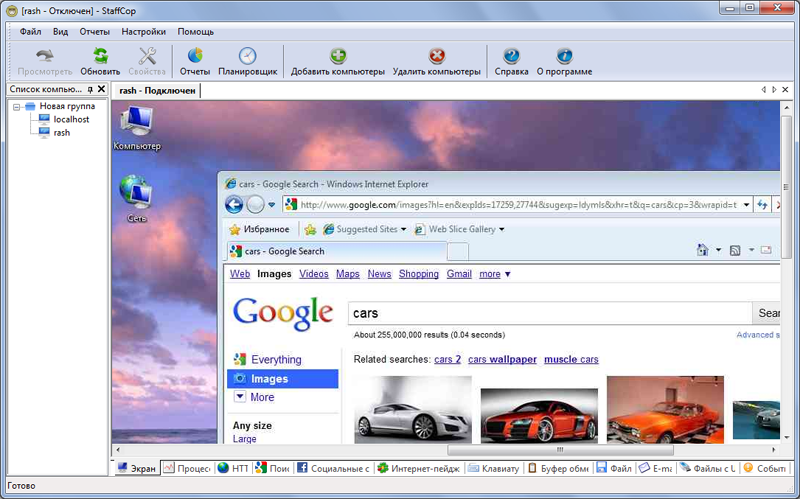Click Internet Explorer back arrow button
The height and width of the screenshot is (499, 800).
tap(234, 205)
